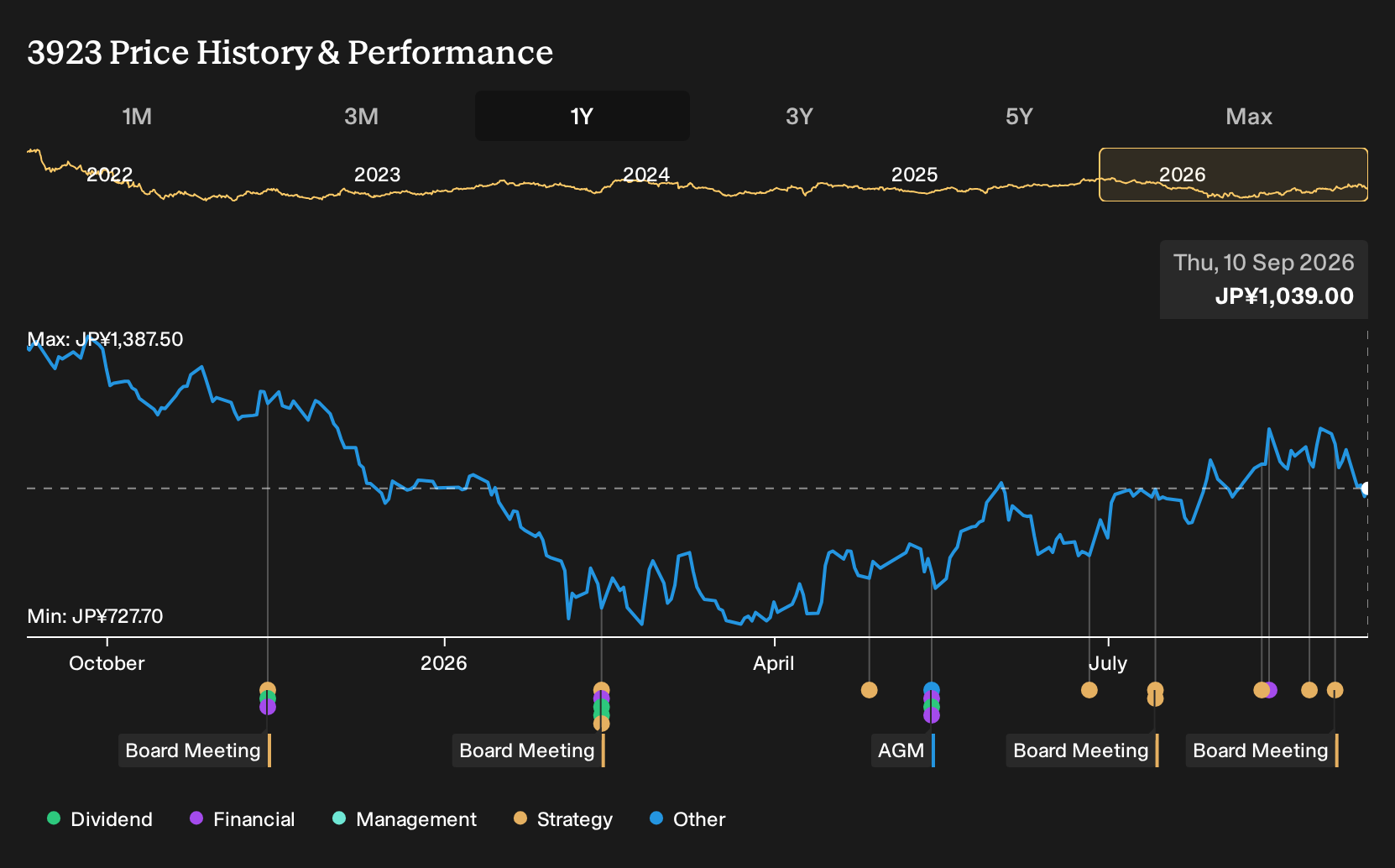This screenshot has width=1395, height=868.
Task: Open the Board Meeting label after 2026
Action: [528, 750]
